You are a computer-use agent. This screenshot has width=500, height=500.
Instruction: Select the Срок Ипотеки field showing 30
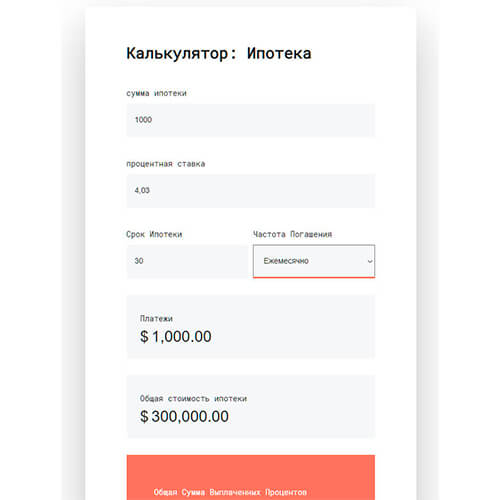(x=188, y=261)
